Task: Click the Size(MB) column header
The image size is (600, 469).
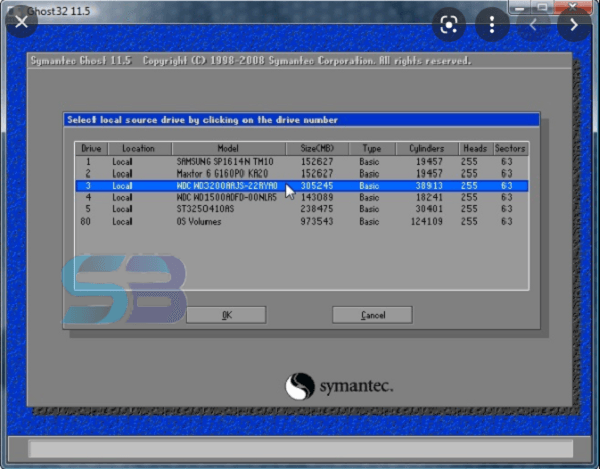Action: (315, 148)
